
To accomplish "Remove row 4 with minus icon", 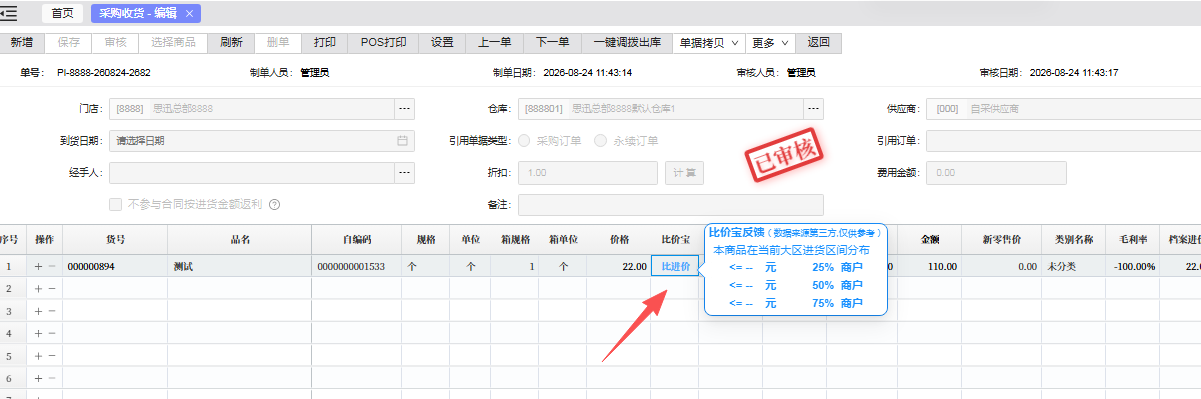I will click(x=52, y=333).
